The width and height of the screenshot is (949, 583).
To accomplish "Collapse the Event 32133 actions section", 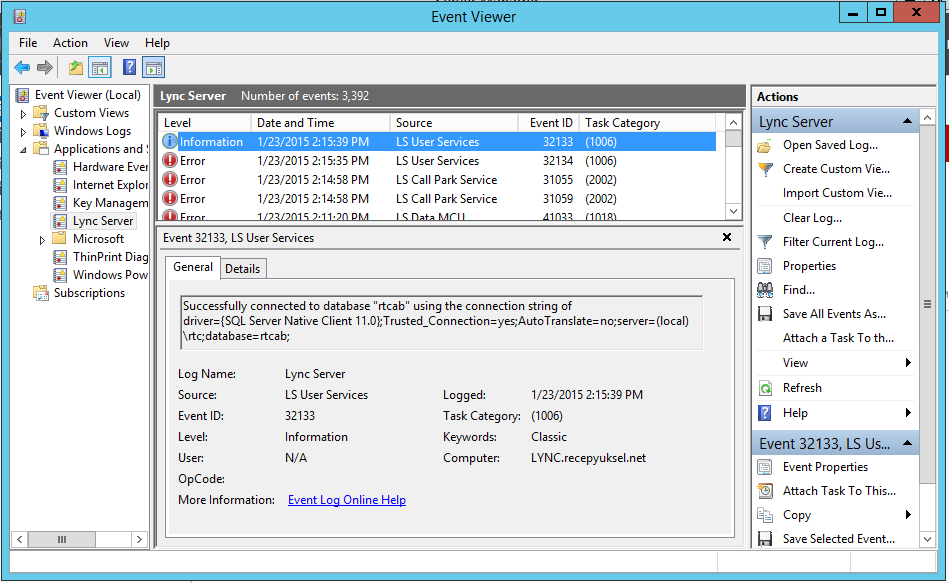I will coord(907,443).
